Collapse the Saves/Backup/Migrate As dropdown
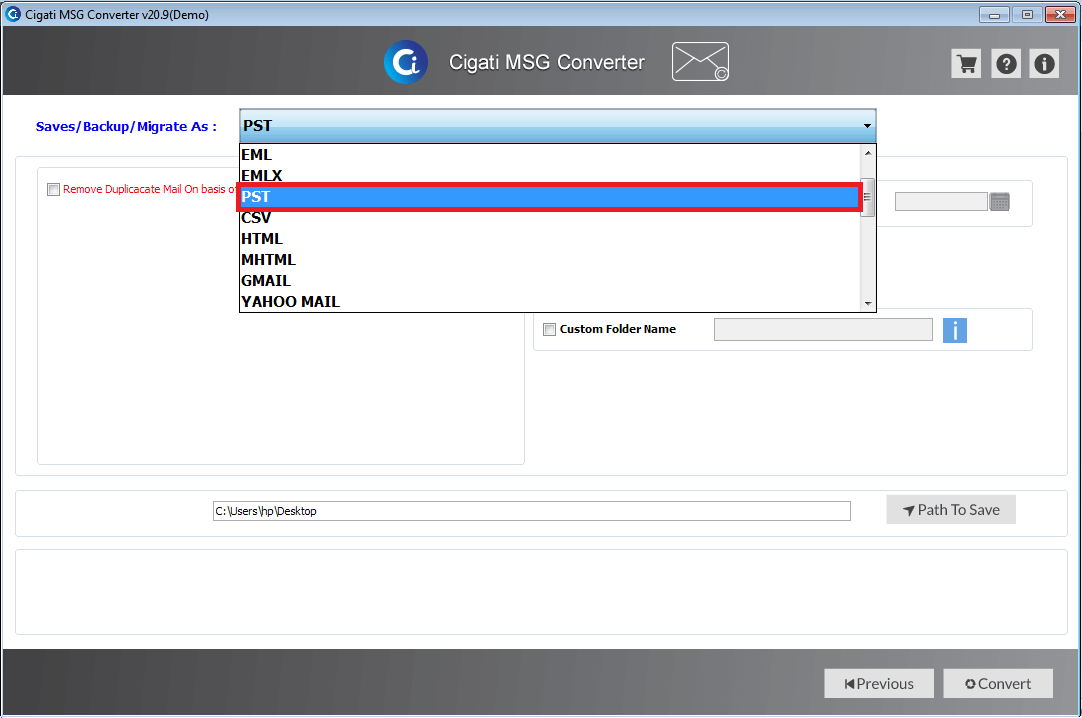The image size is (1082, 718). click(867, 126)
